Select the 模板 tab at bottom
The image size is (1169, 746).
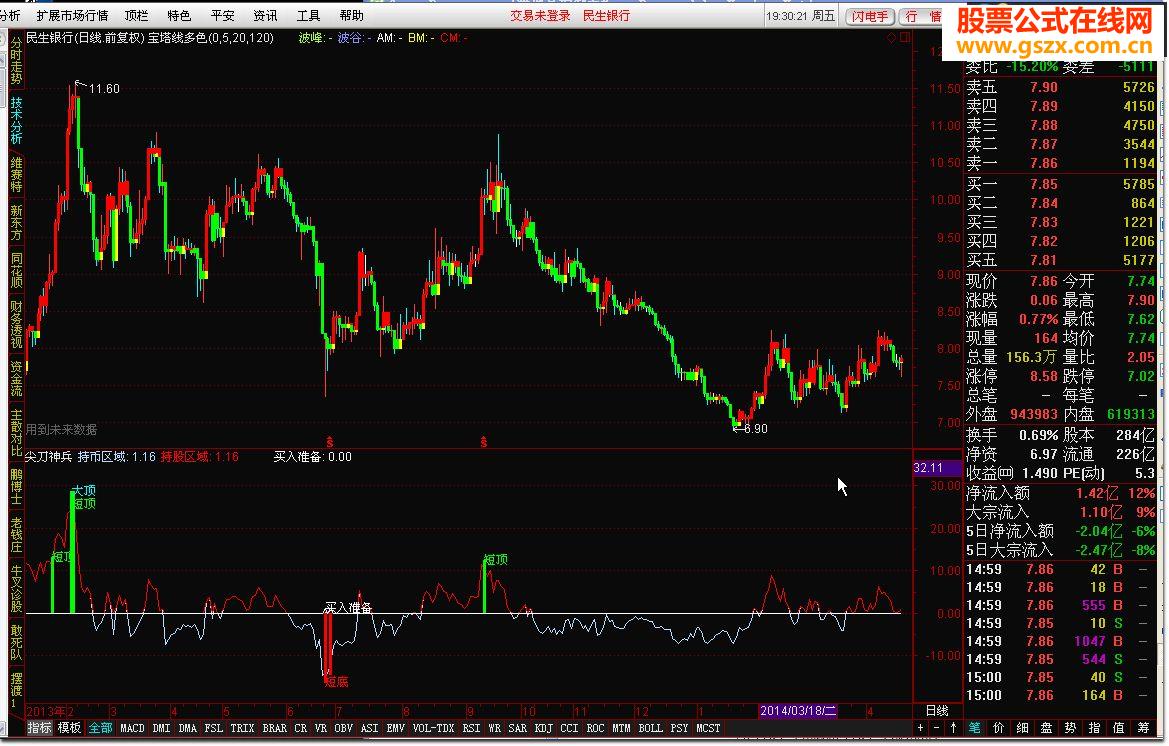(x=69, y=727)
